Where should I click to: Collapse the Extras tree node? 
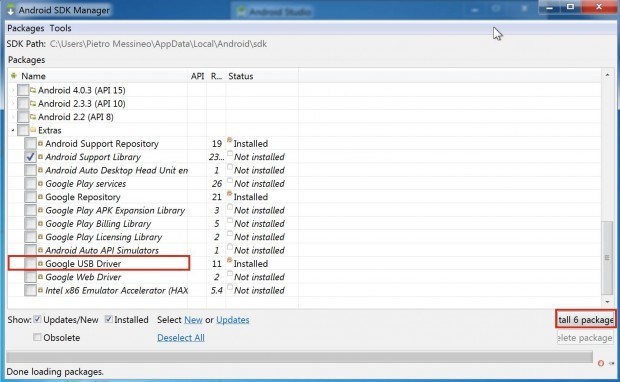coord(13,130)
